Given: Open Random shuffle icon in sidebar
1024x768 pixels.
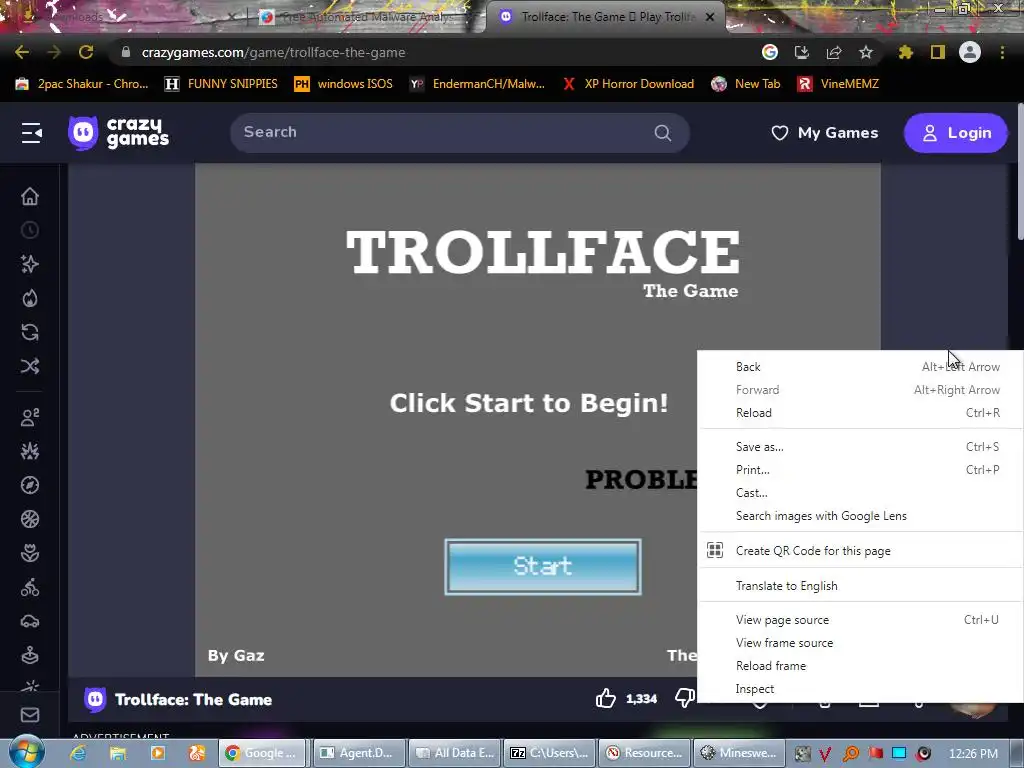Looking at the screenshot, I should 30,366.
